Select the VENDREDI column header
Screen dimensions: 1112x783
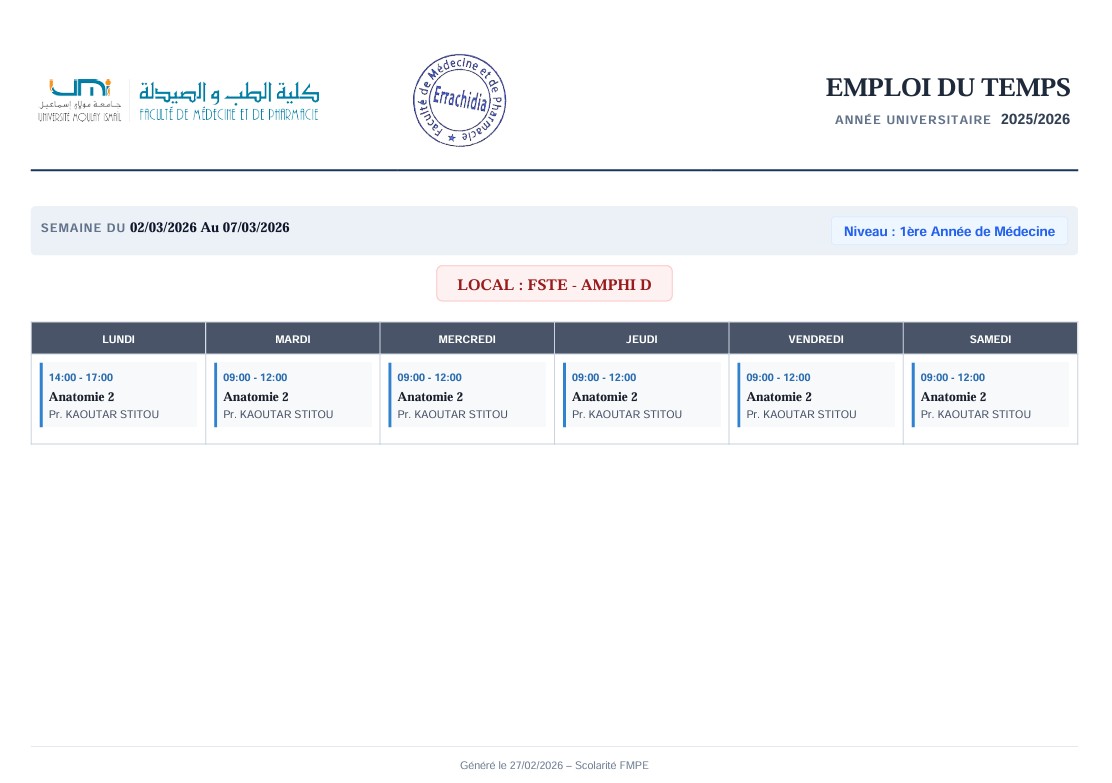pos(816,339)
